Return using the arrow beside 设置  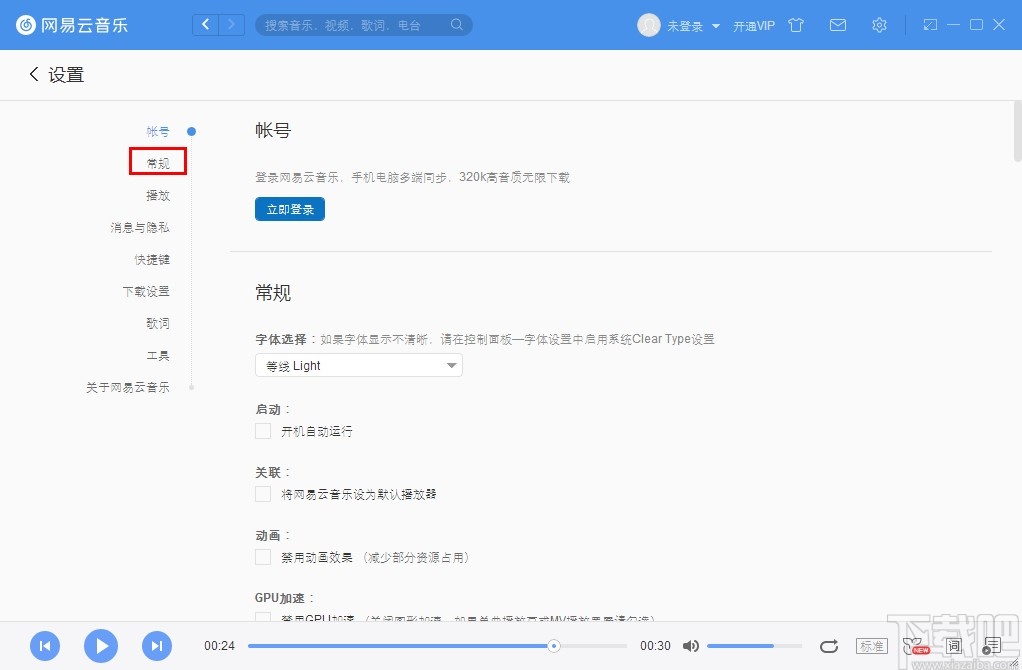click(x=34, y=74)
